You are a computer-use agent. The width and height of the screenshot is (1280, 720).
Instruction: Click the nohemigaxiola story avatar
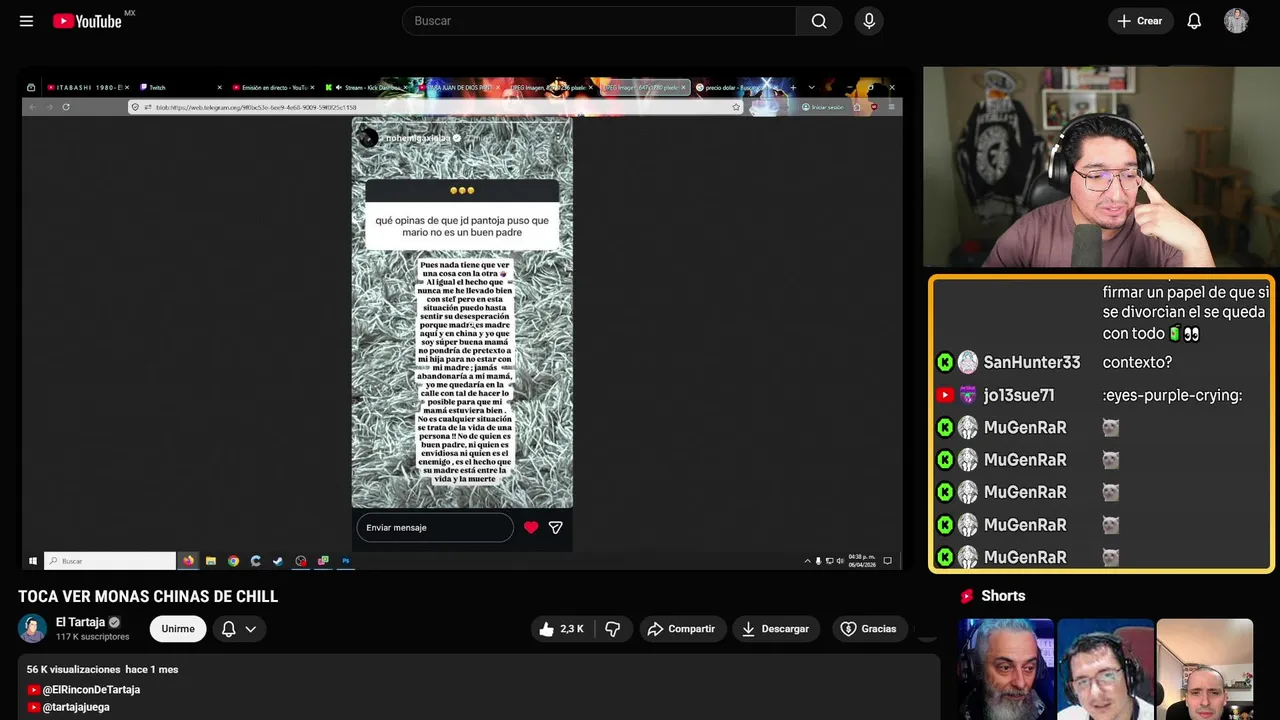[x=368, y=138]
